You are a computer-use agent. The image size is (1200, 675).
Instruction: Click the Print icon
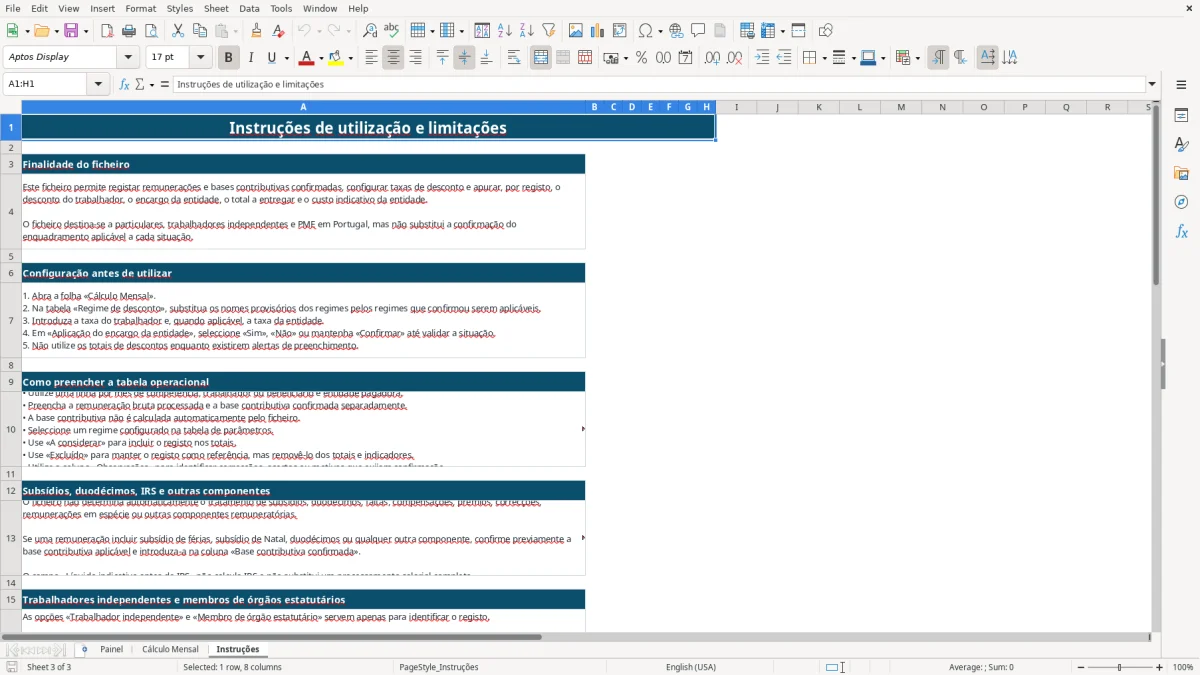(x=129, y=31)
